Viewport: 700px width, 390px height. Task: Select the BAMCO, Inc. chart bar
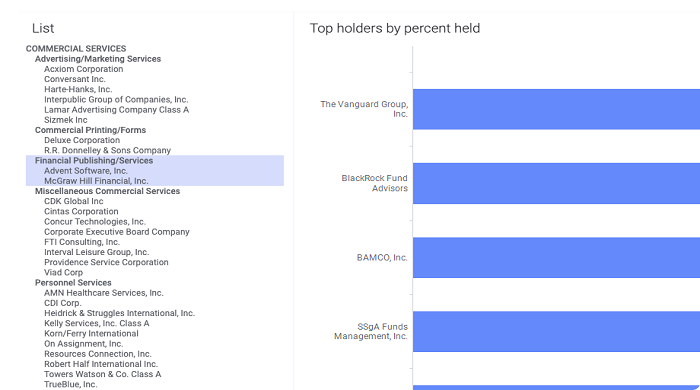click(556, 257)
